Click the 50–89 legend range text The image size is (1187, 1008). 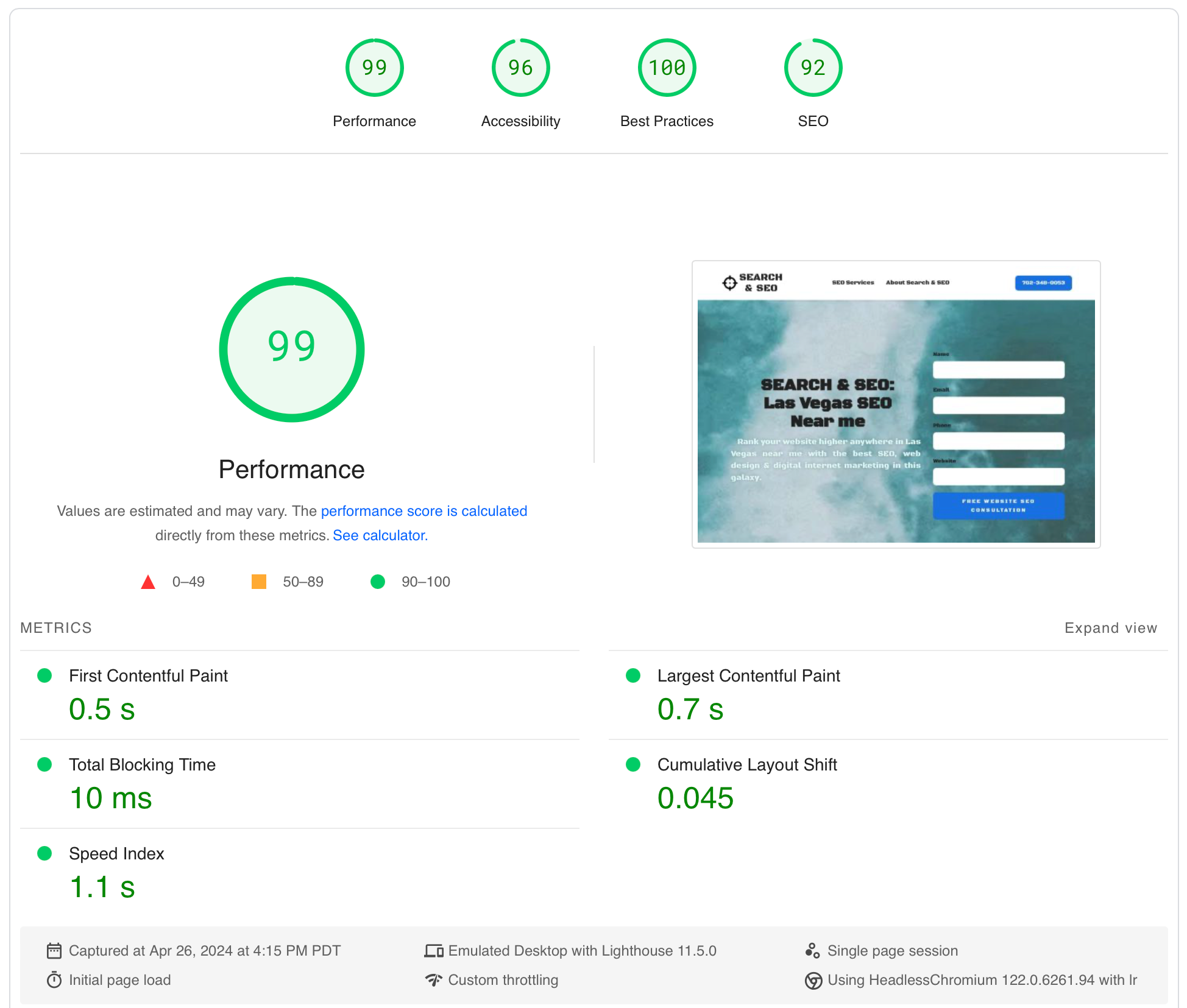[x=303, y=582]
